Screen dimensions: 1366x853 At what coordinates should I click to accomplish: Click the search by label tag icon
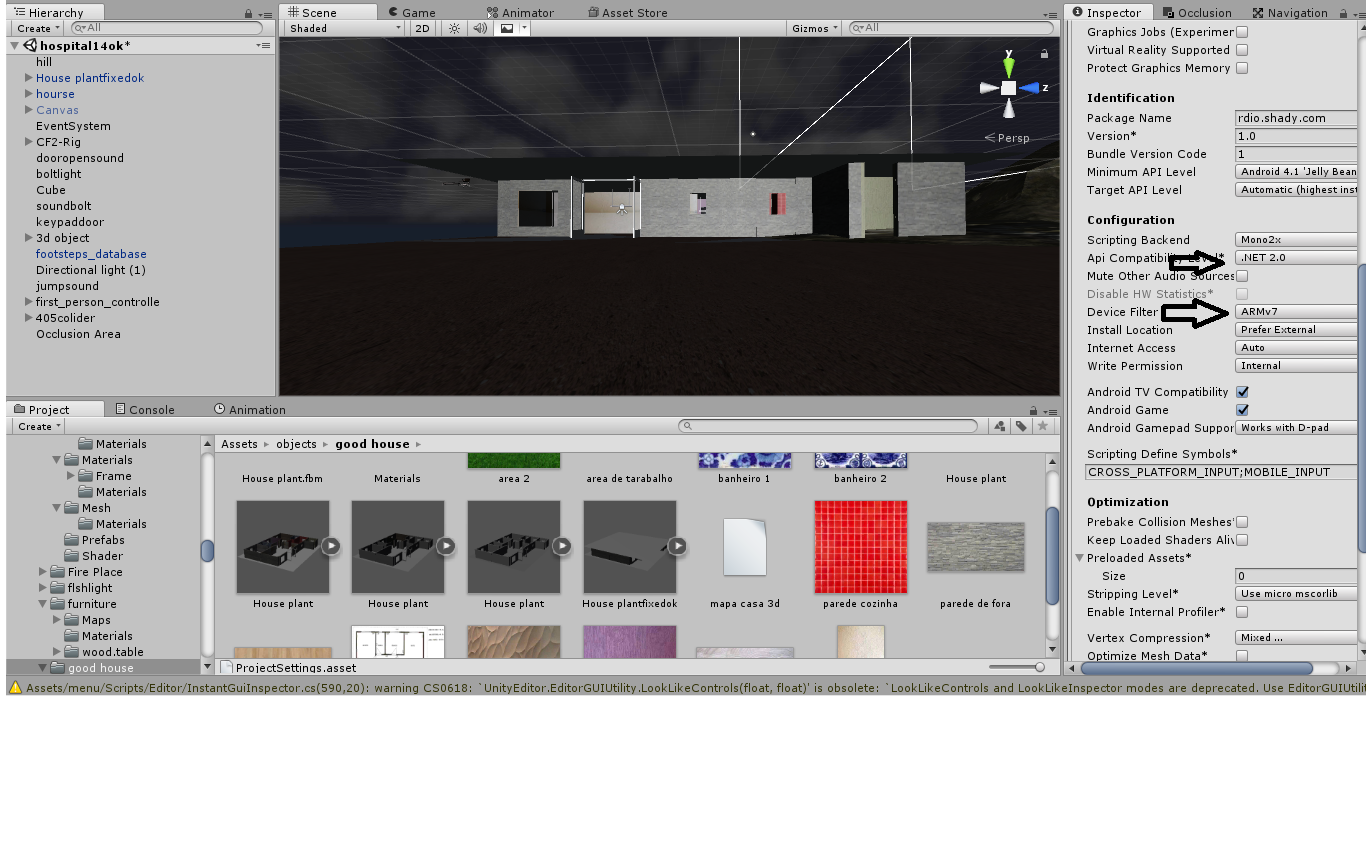click(1021, 426)
